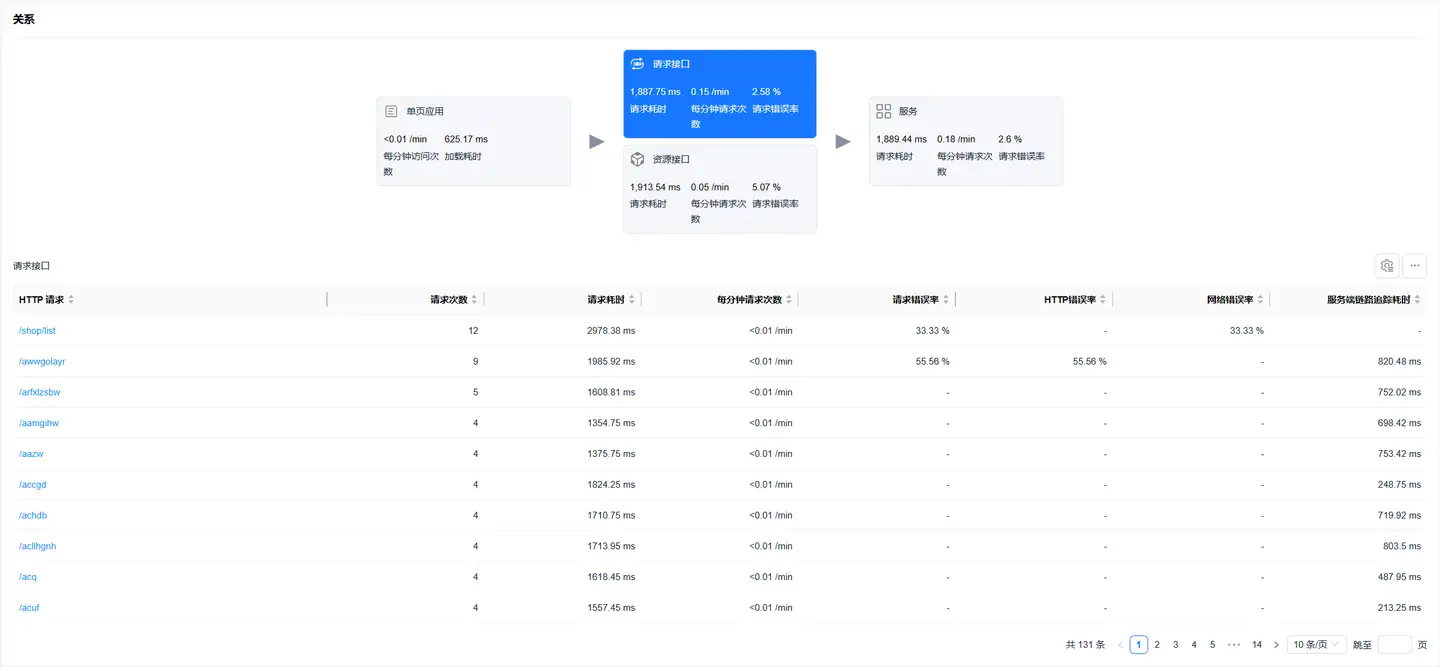Open the /shop/list request link
The width and height of the screenshot is (1440, 667).
[x=37, y=331]
